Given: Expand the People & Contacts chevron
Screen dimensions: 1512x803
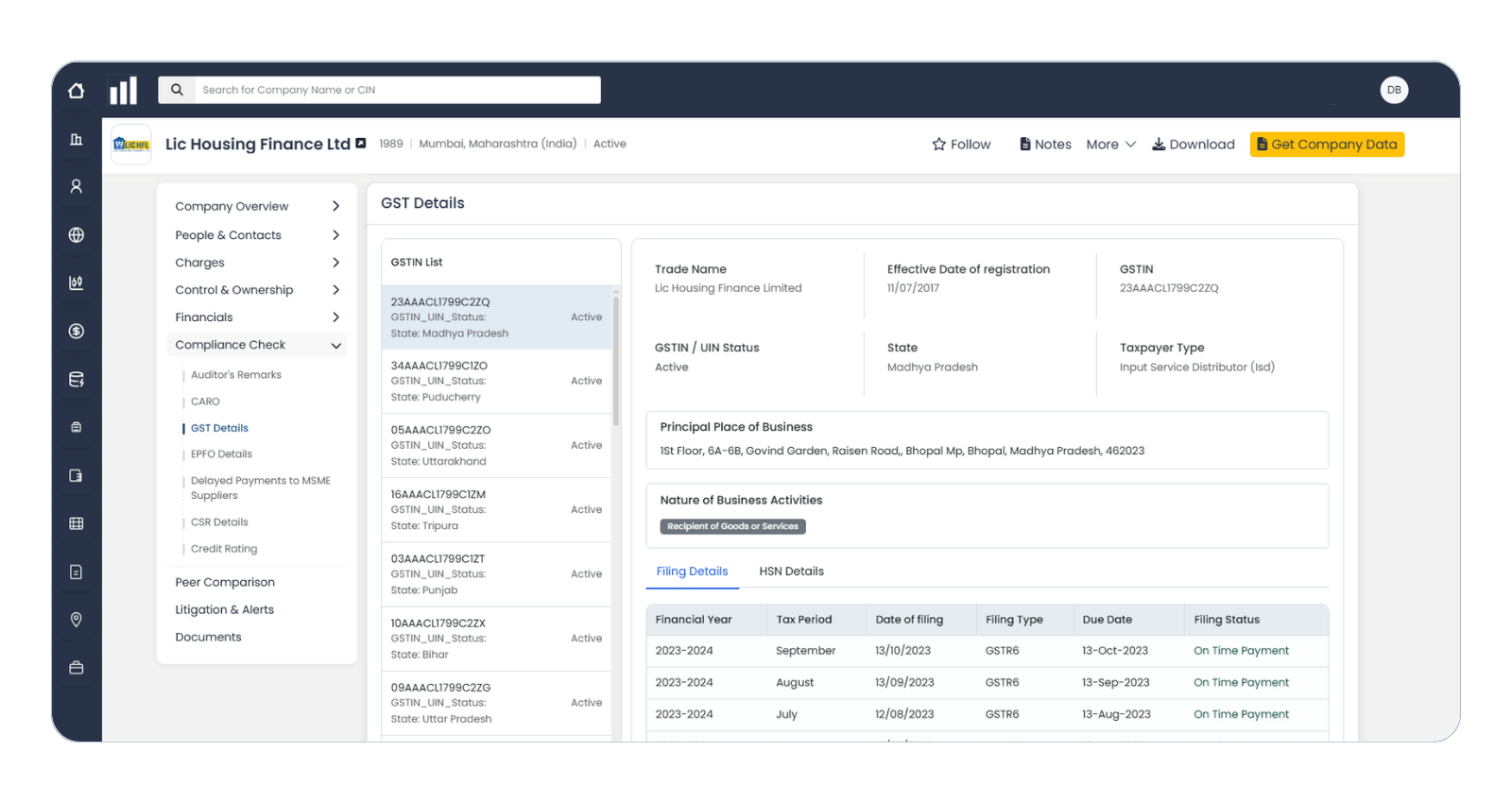Looking at the screenshot, I should 335,235.
